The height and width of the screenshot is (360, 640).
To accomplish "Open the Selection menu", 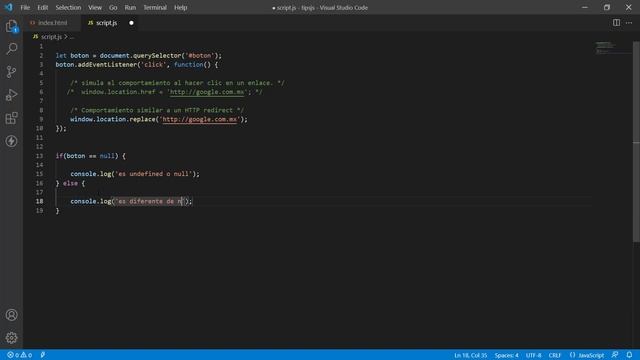I will 68,7.
